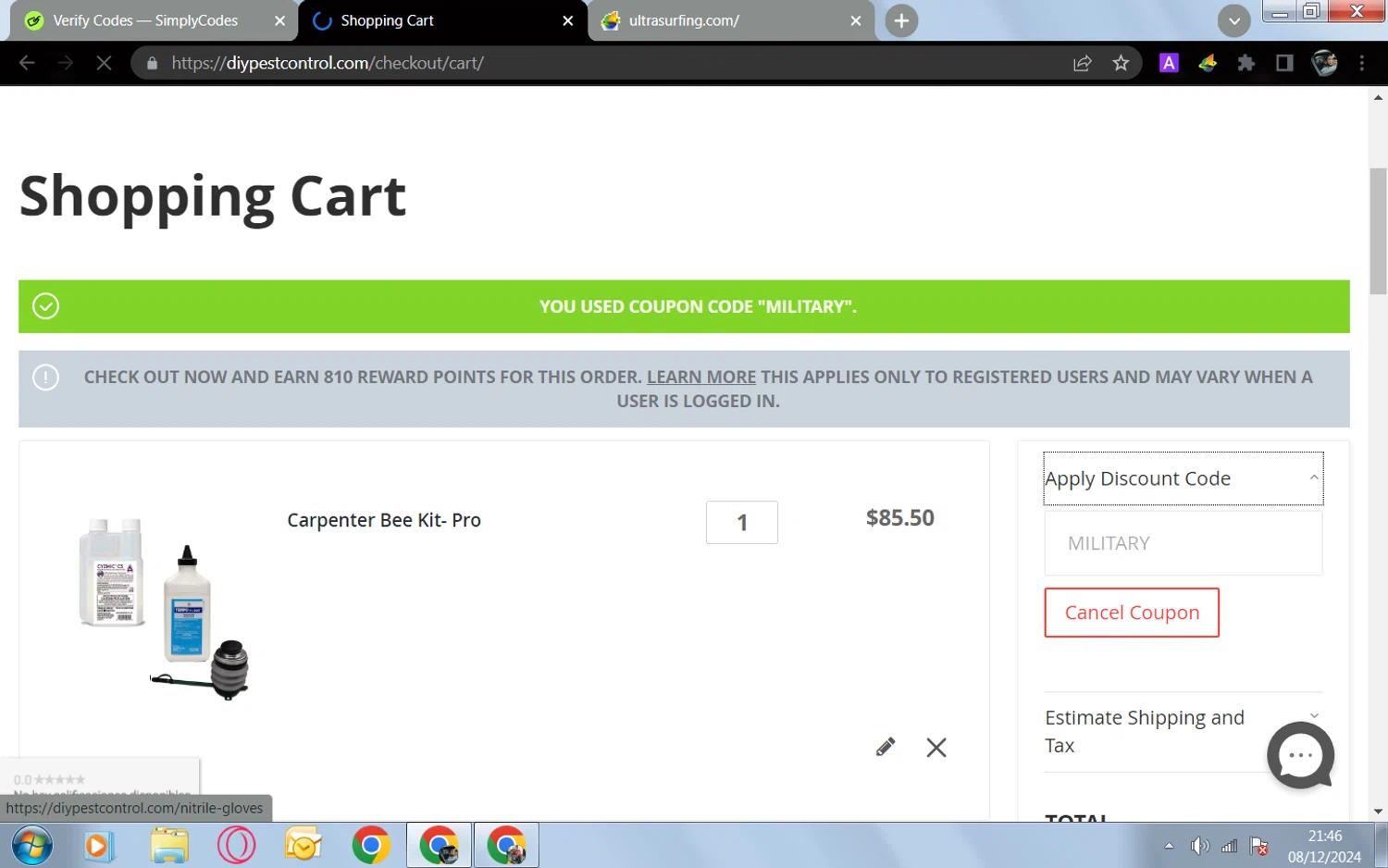Open the Extensions puzzle piece menu
The width and height of the screenshot is (1388, 868).
click(1246, 63)
